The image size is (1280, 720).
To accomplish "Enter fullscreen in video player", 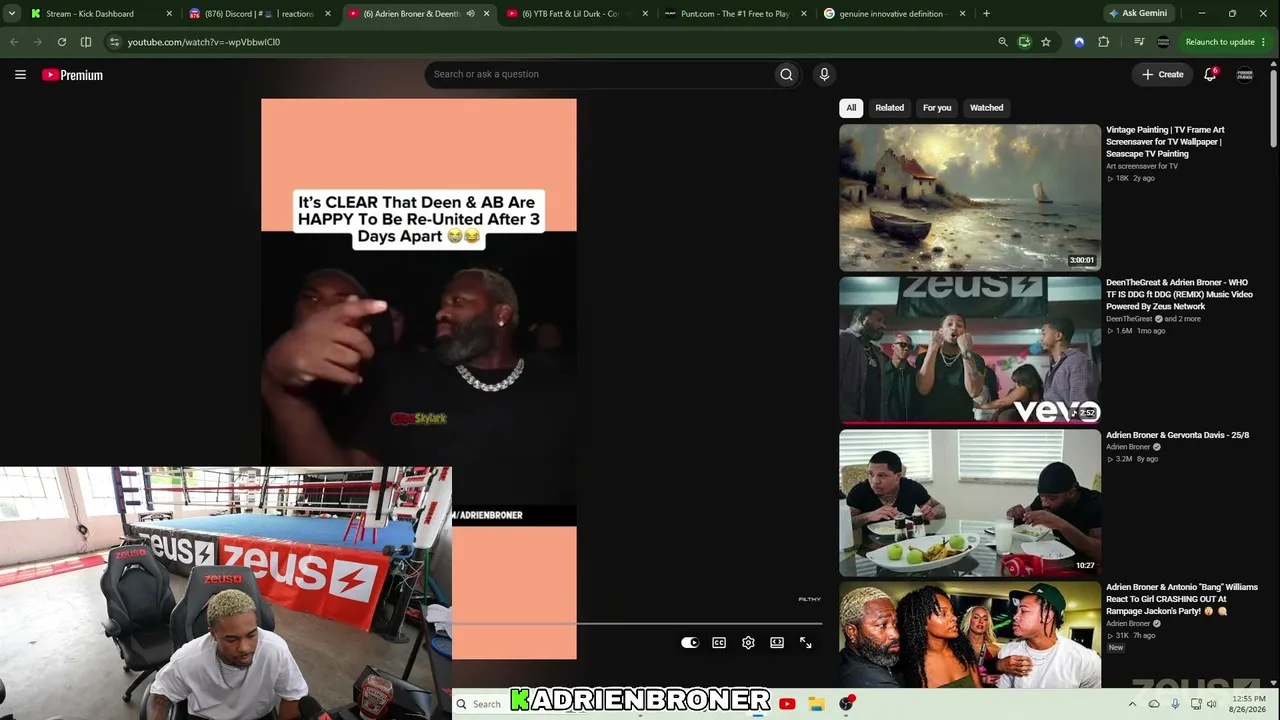I will pos(806,643).
